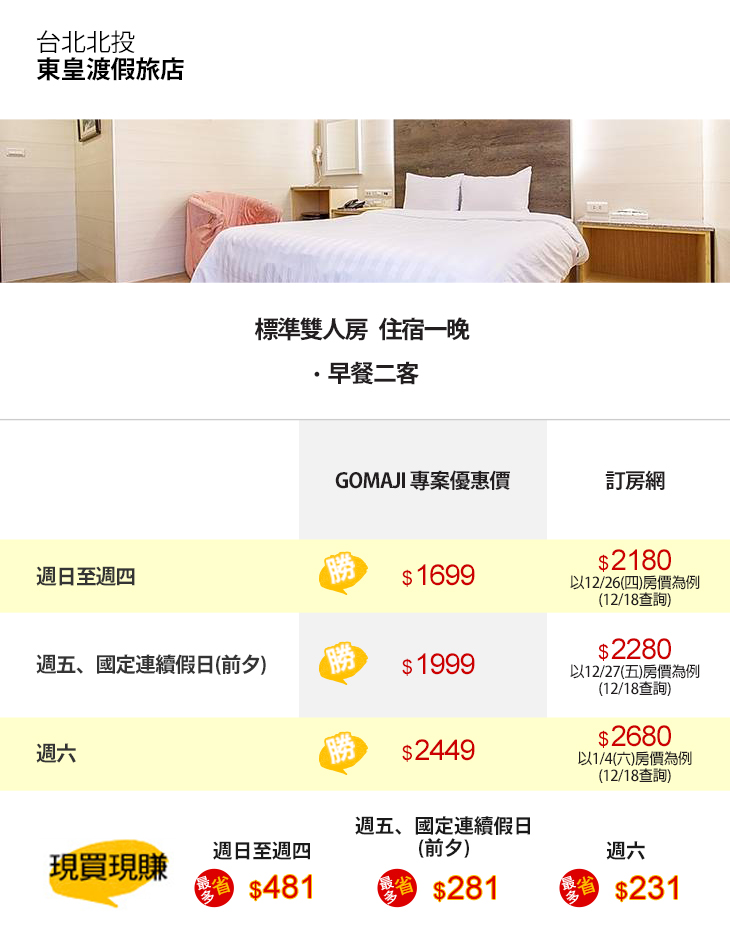
Task: Click the 勝 badge beside $2449
Action: 342,751
